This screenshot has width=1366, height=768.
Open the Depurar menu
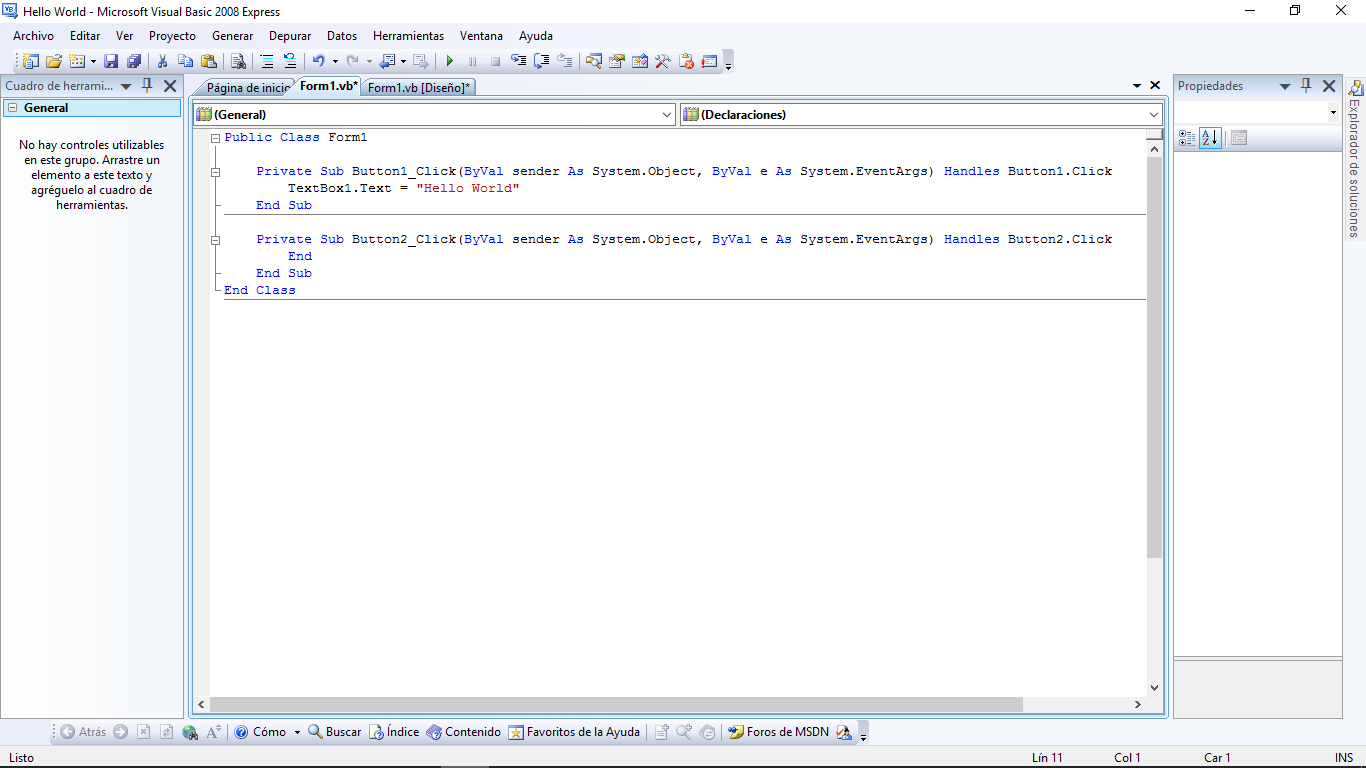pos(290,36)
